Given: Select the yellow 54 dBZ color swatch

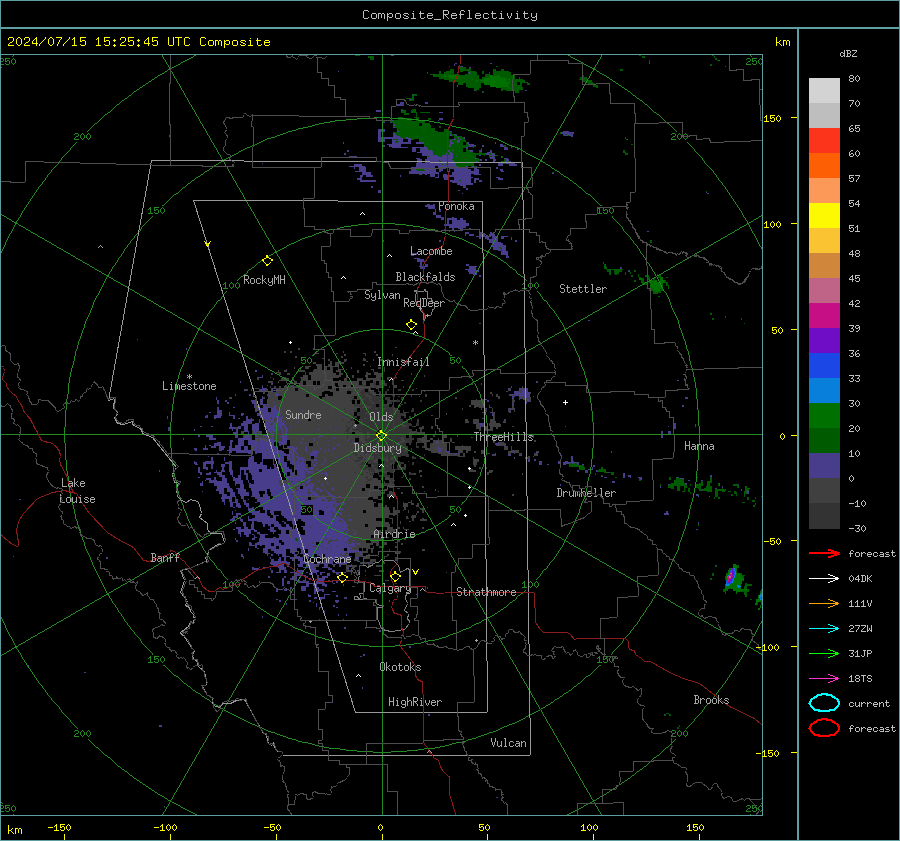Looking at the screenshot, I should coord(824,215).
